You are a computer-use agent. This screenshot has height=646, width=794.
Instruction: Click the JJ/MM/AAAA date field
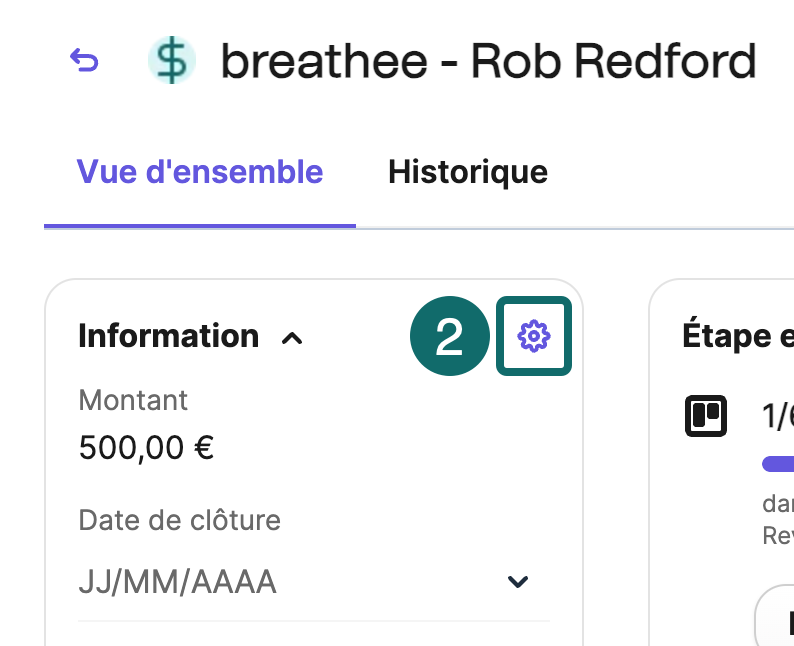pos(313,582)
